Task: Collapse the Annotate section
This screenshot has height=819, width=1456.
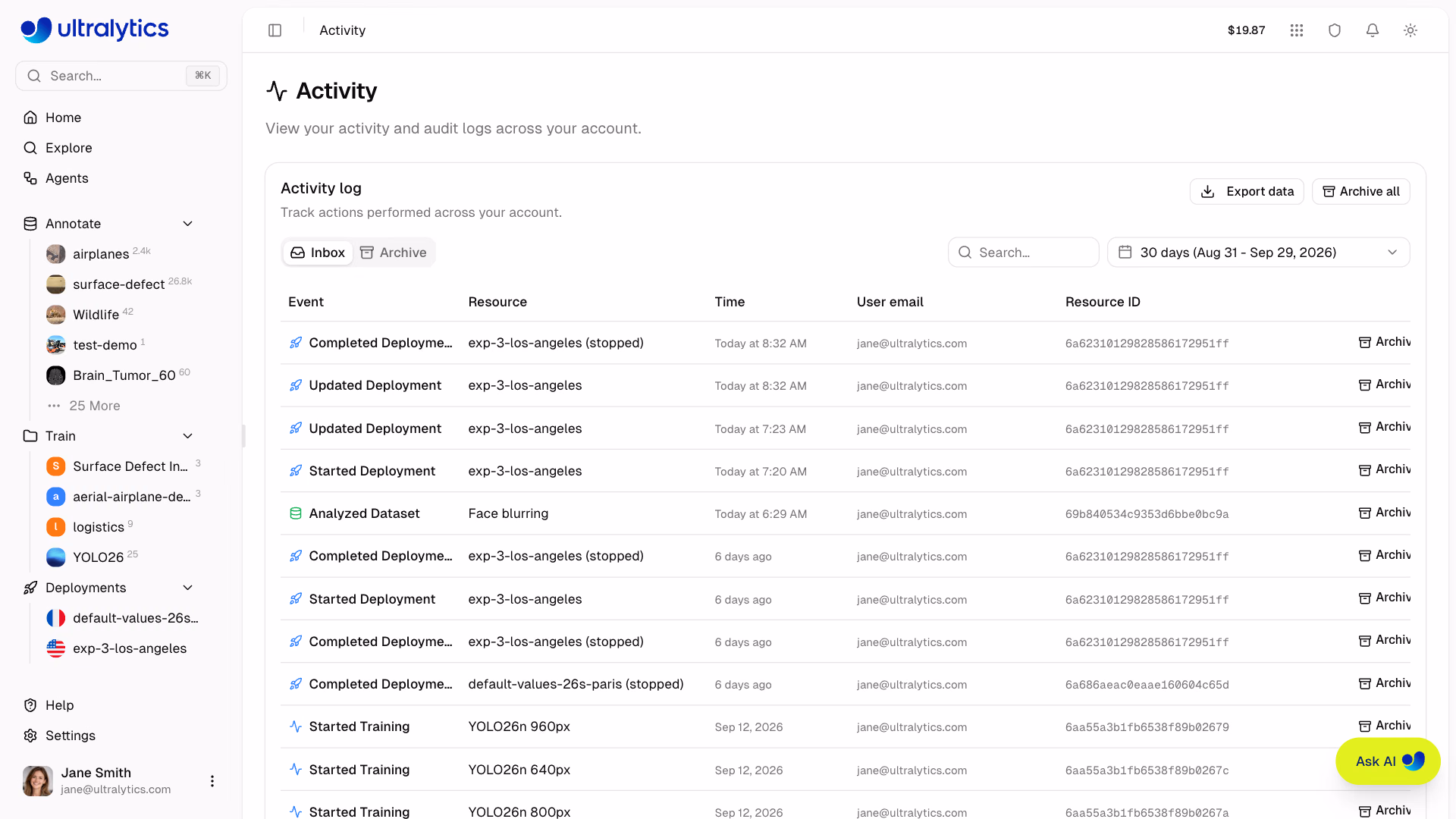Action: click(x=188, y=224)
